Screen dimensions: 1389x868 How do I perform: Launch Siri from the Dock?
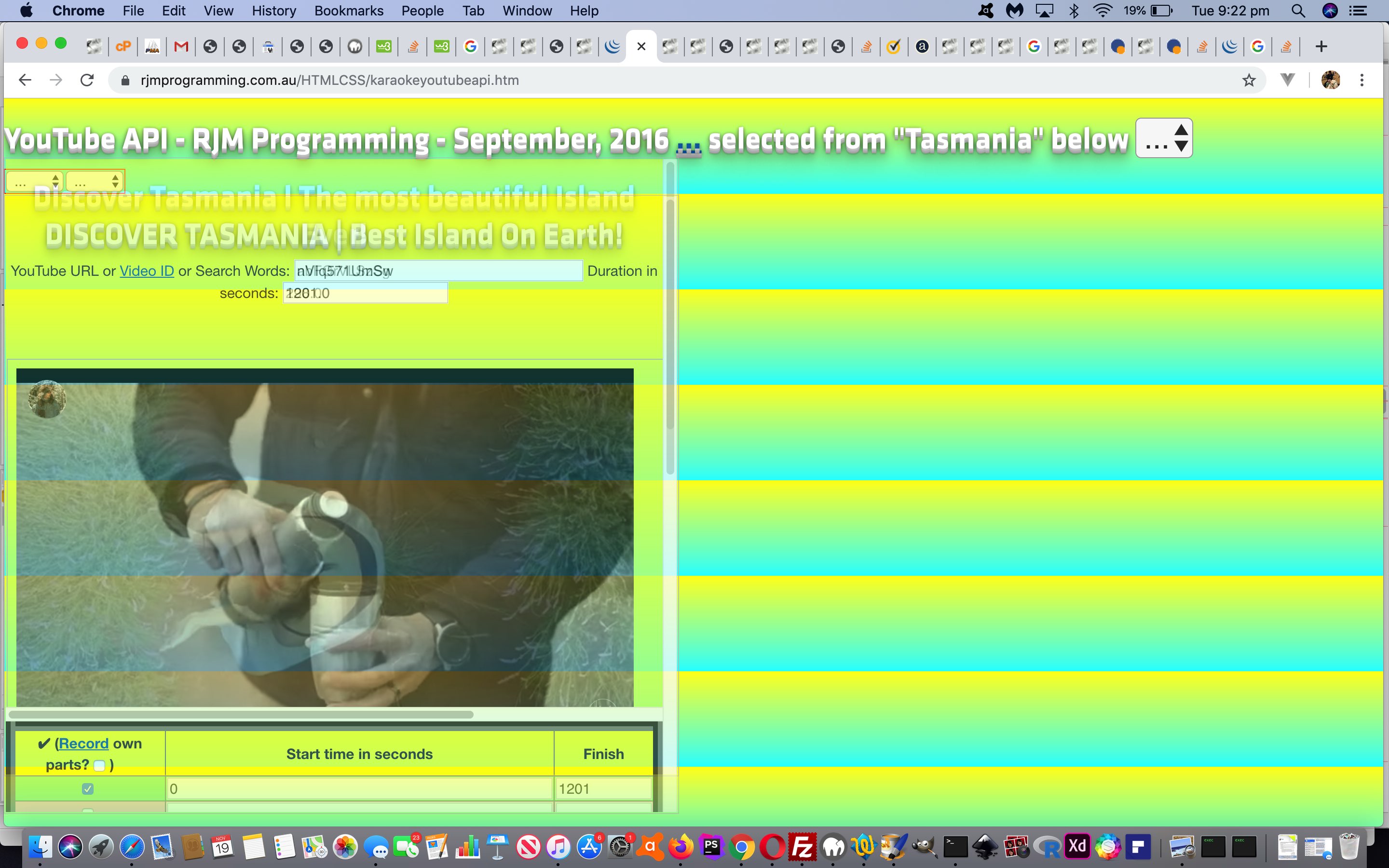pos(70,847)
